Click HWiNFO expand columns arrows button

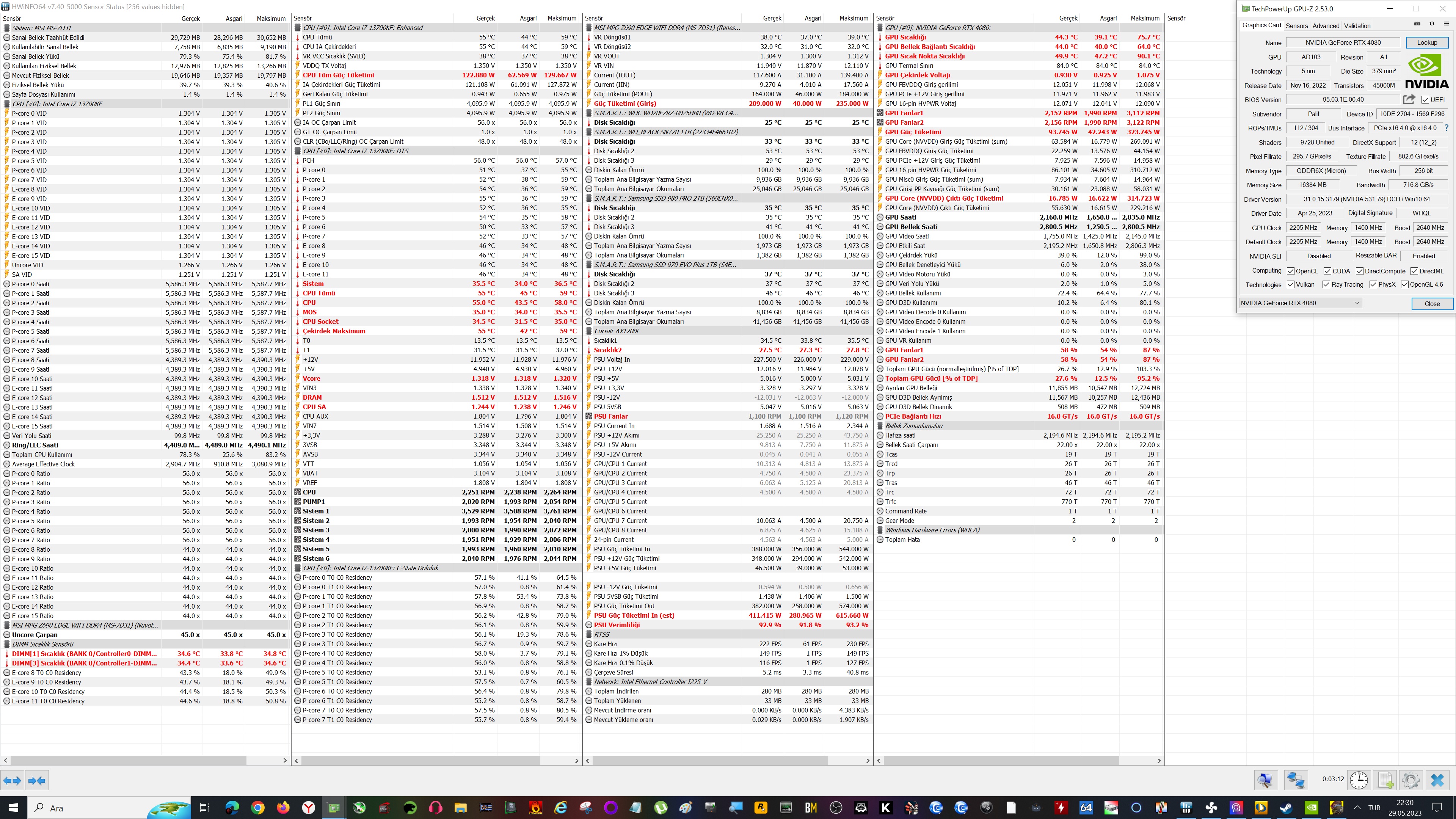13,781
